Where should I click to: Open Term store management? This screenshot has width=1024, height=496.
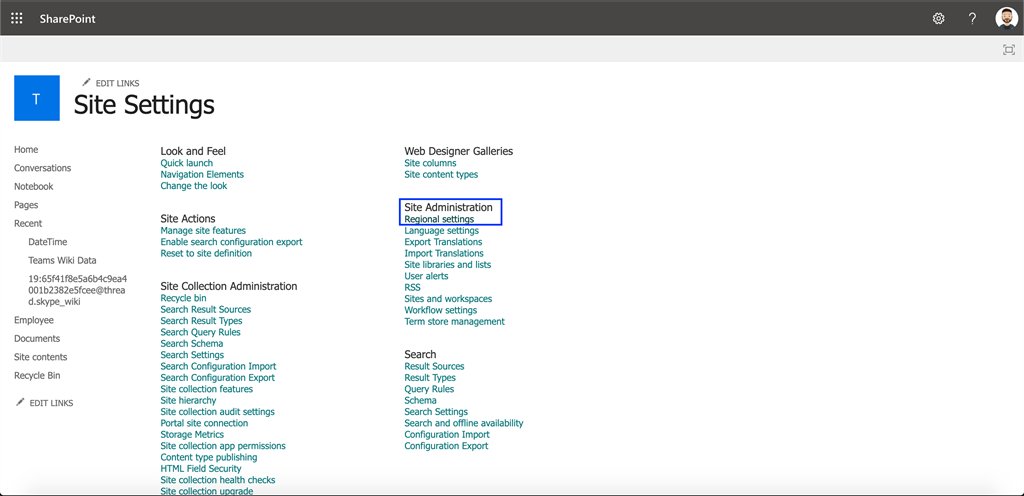pyautogui.click(x=455, y=321)
